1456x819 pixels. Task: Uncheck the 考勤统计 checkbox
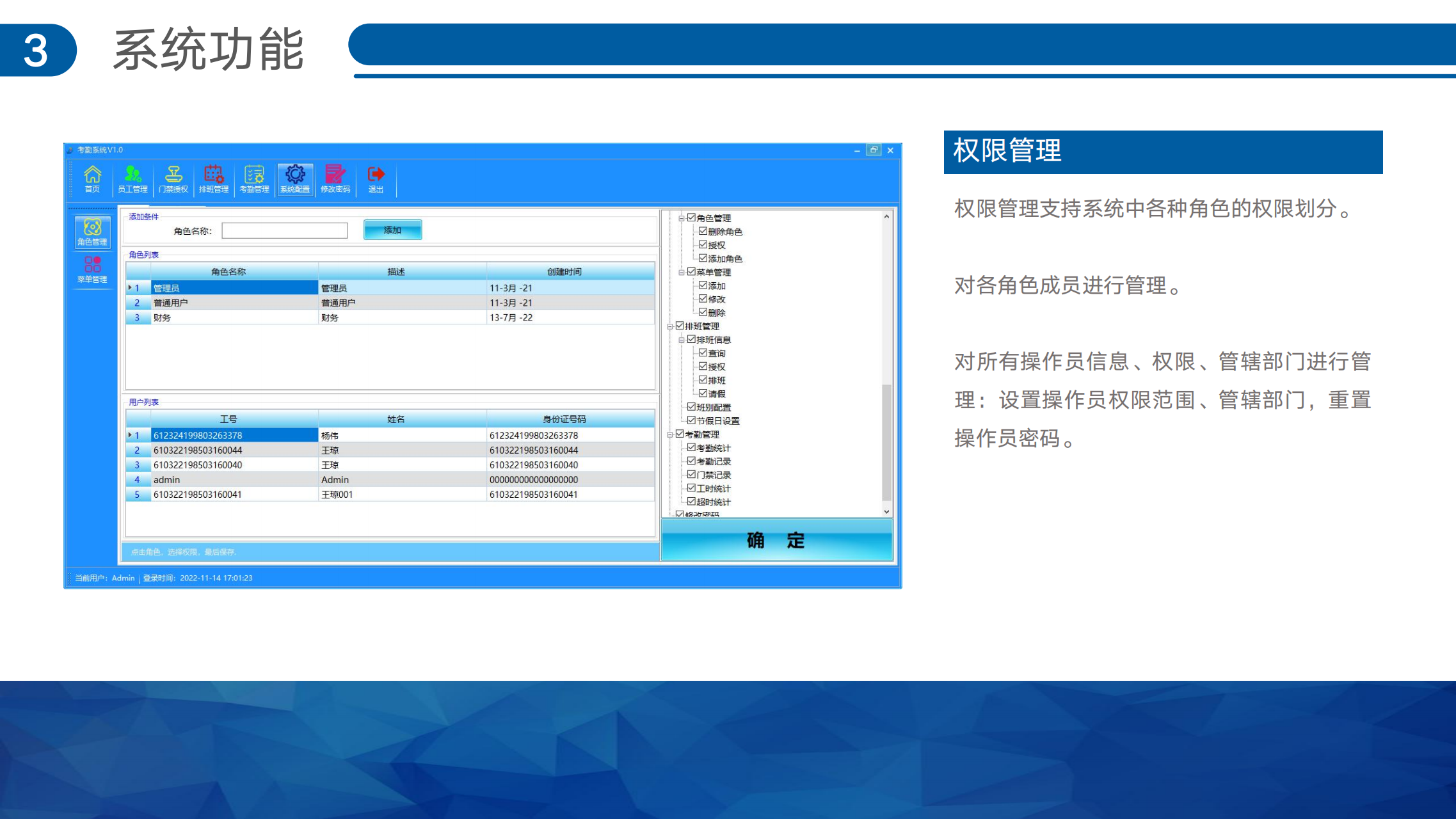tap(691, 447)
